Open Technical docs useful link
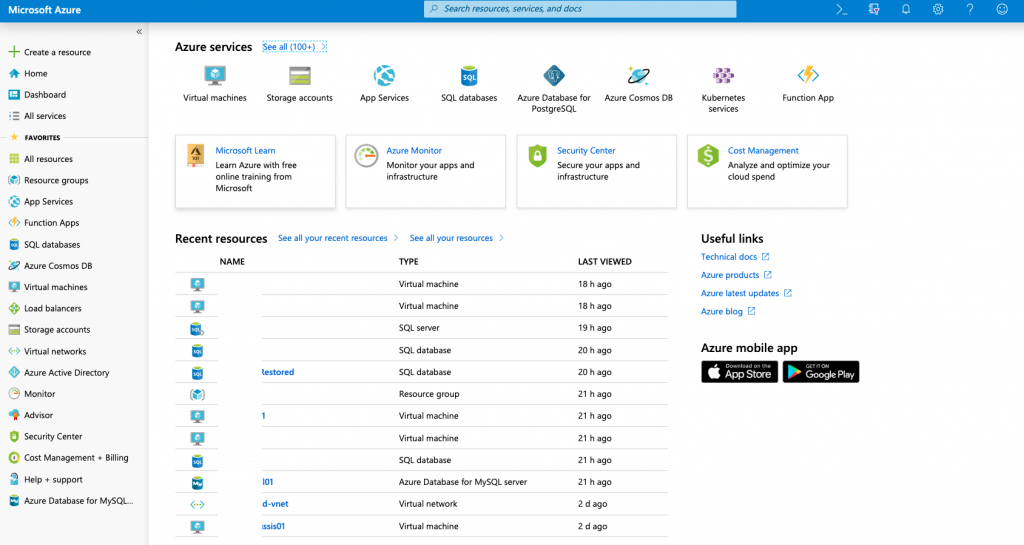Screen dimensions: 1024x545 [x=735, y=257]
